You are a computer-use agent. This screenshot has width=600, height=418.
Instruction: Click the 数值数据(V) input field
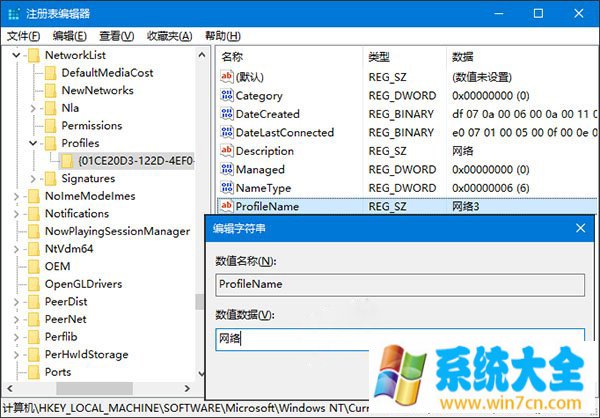400,339
